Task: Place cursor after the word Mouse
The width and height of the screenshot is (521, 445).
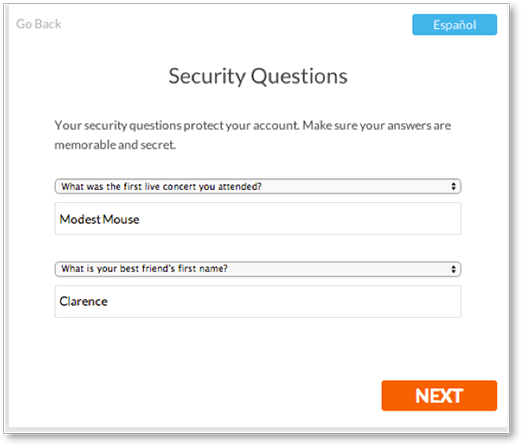Action: pyautogui.click(x=140, y=219)
